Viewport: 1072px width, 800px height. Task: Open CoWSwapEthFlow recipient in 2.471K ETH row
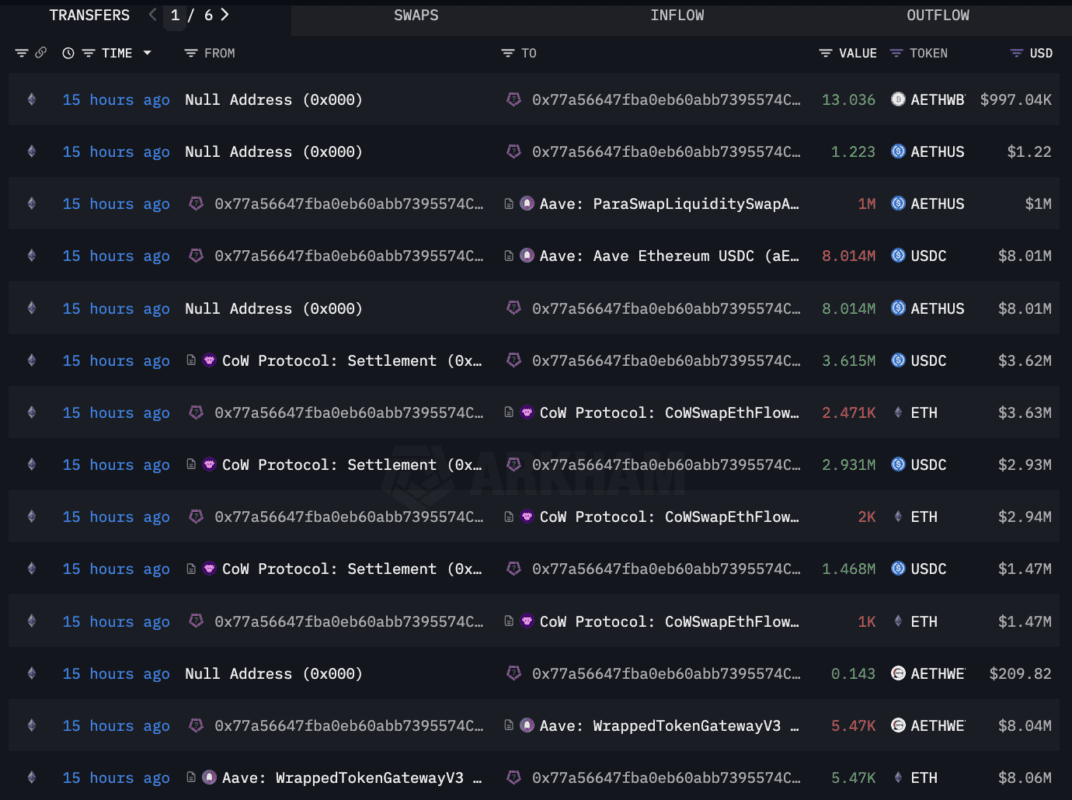(x=669, y=412)
